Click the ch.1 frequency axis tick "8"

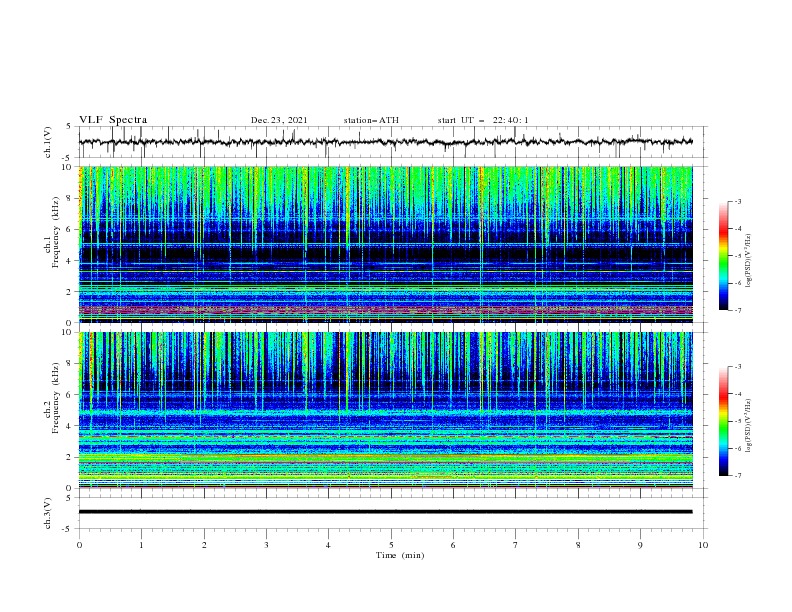tap(71, 198)
